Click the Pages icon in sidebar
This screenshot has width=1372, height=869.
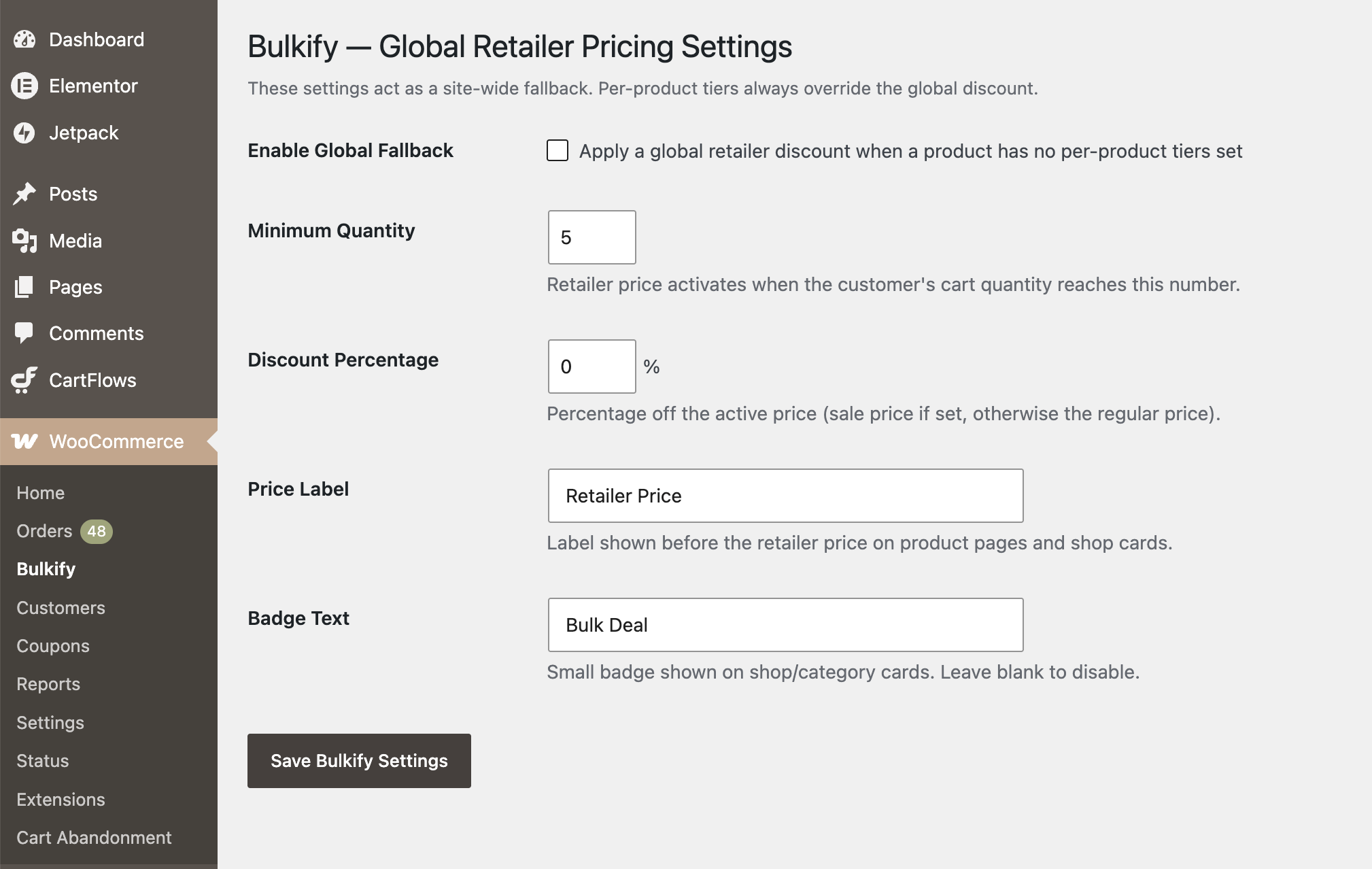24,287
